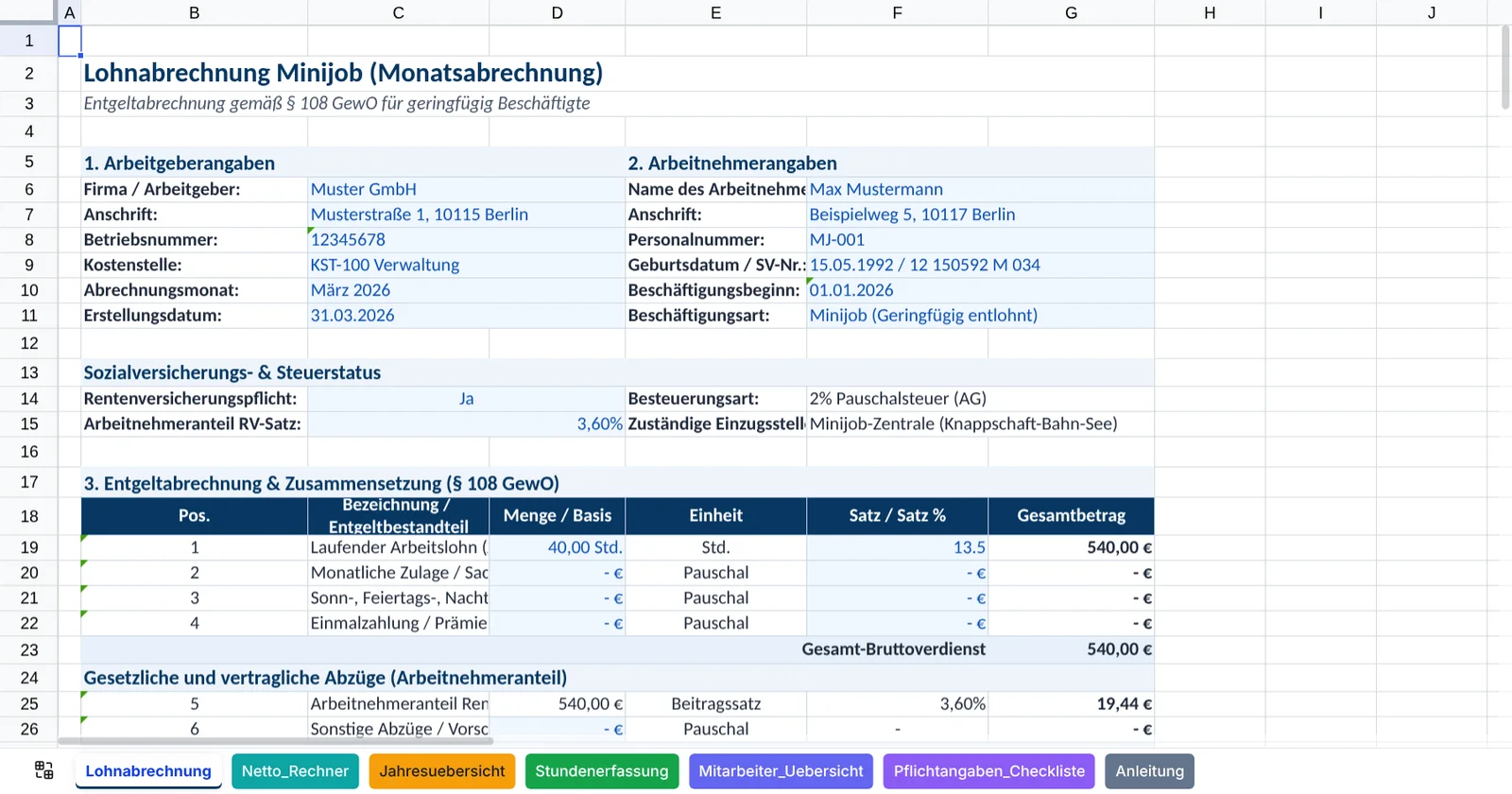Image resolution: width=1512 pixels, height=794 pixels.
Task: Select column F header
Action: (x=897, y=12)
